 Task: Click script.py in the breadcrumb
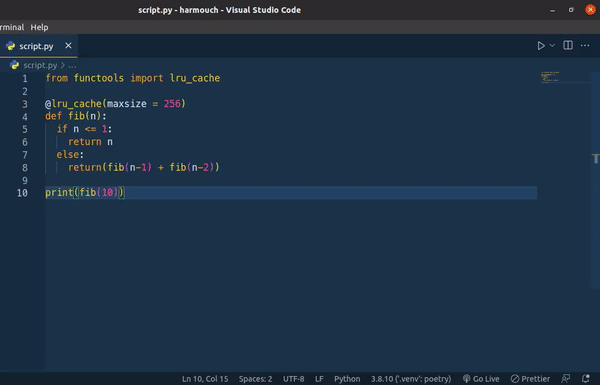click(40, 65)
